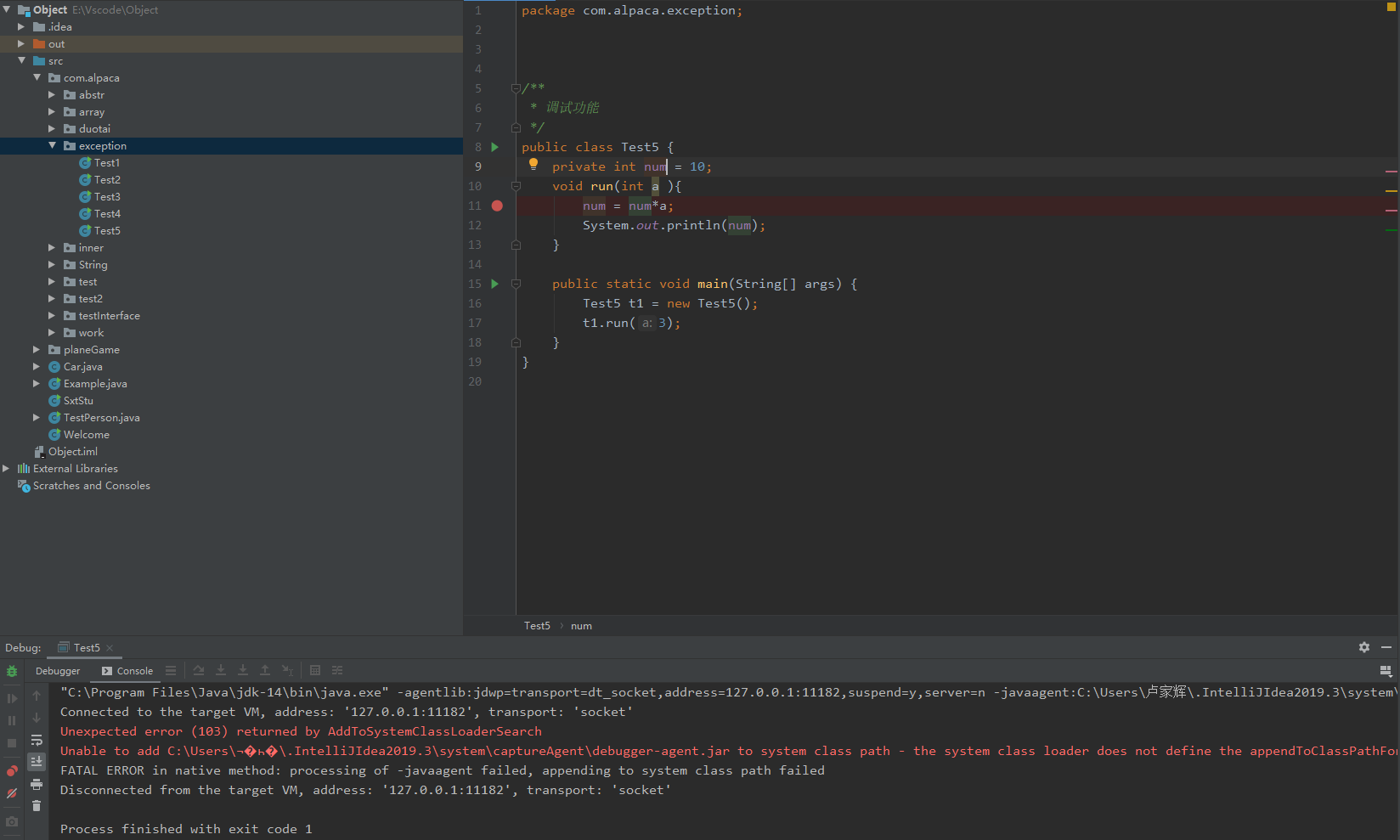Toggle soft-wrap in the console

pyautogui.click(x=37, y=740)
